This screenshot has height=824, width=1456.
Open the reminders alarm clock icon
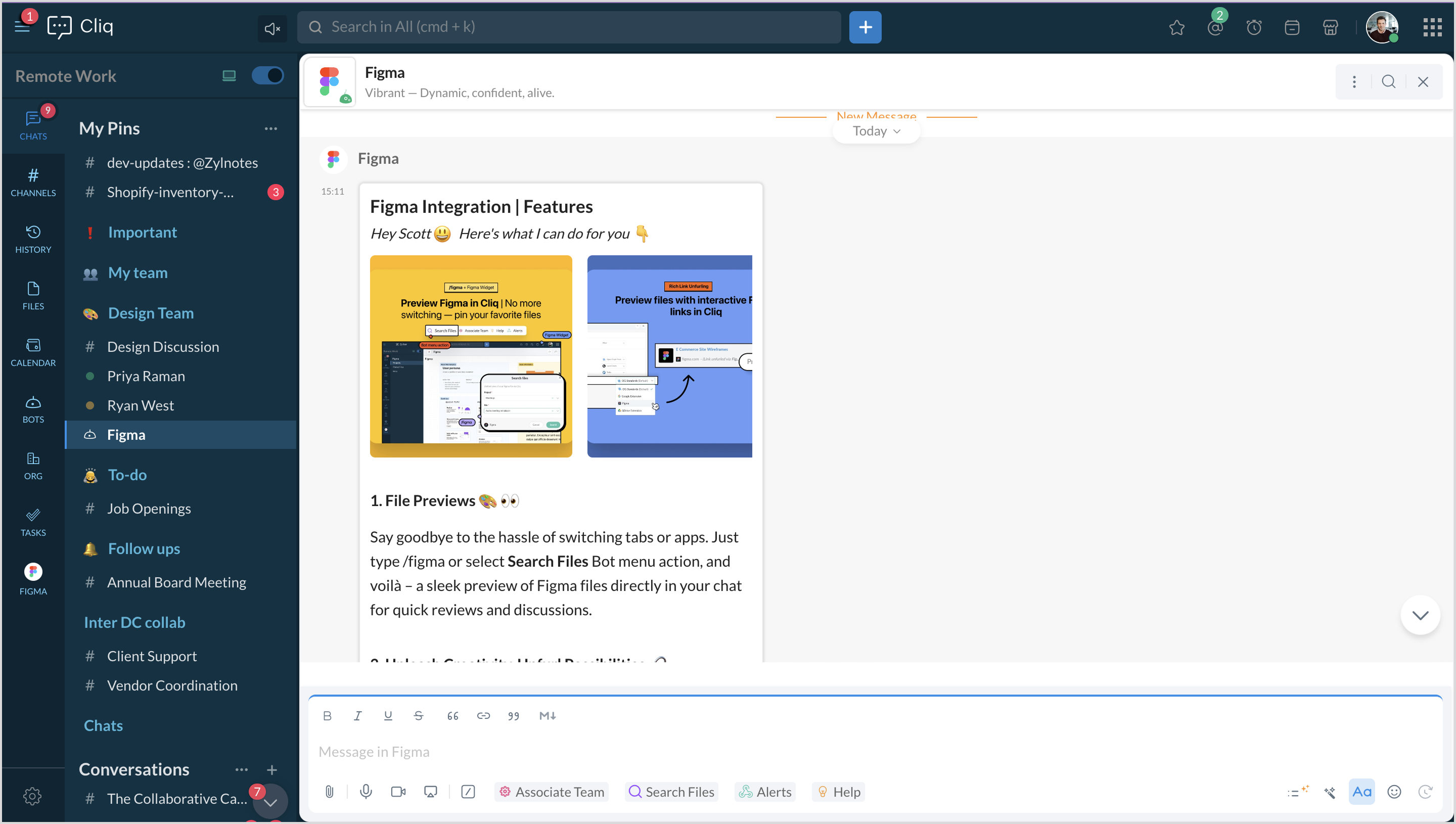(x=1253, y=27)
